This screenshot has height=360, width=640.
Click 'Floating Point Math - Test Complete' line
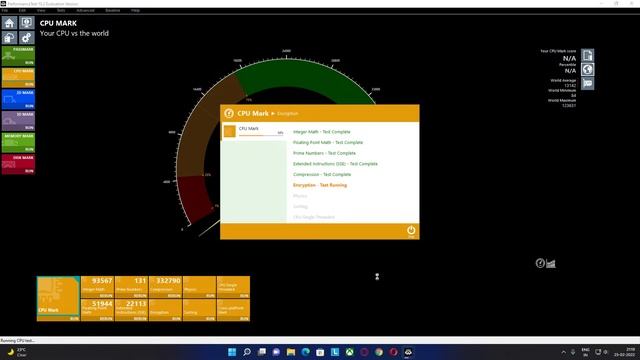(x=328, y=142)
